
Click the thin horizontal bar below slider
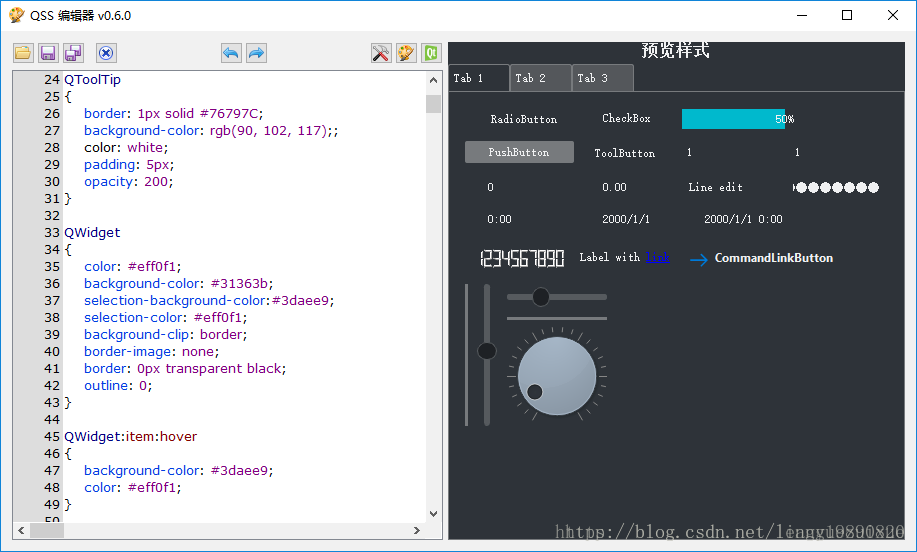pos(557,319)
